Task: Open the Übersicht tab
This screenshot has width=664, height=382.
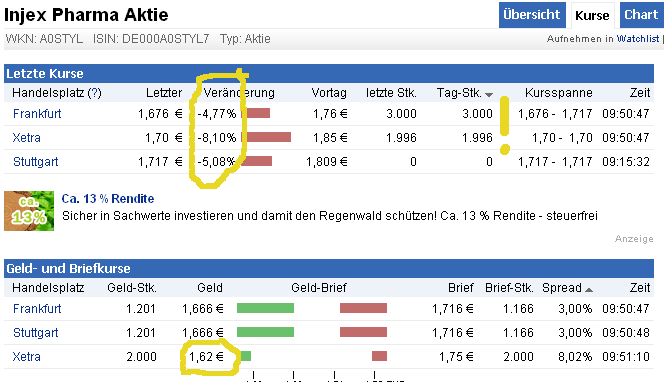Action: point(531,15)
